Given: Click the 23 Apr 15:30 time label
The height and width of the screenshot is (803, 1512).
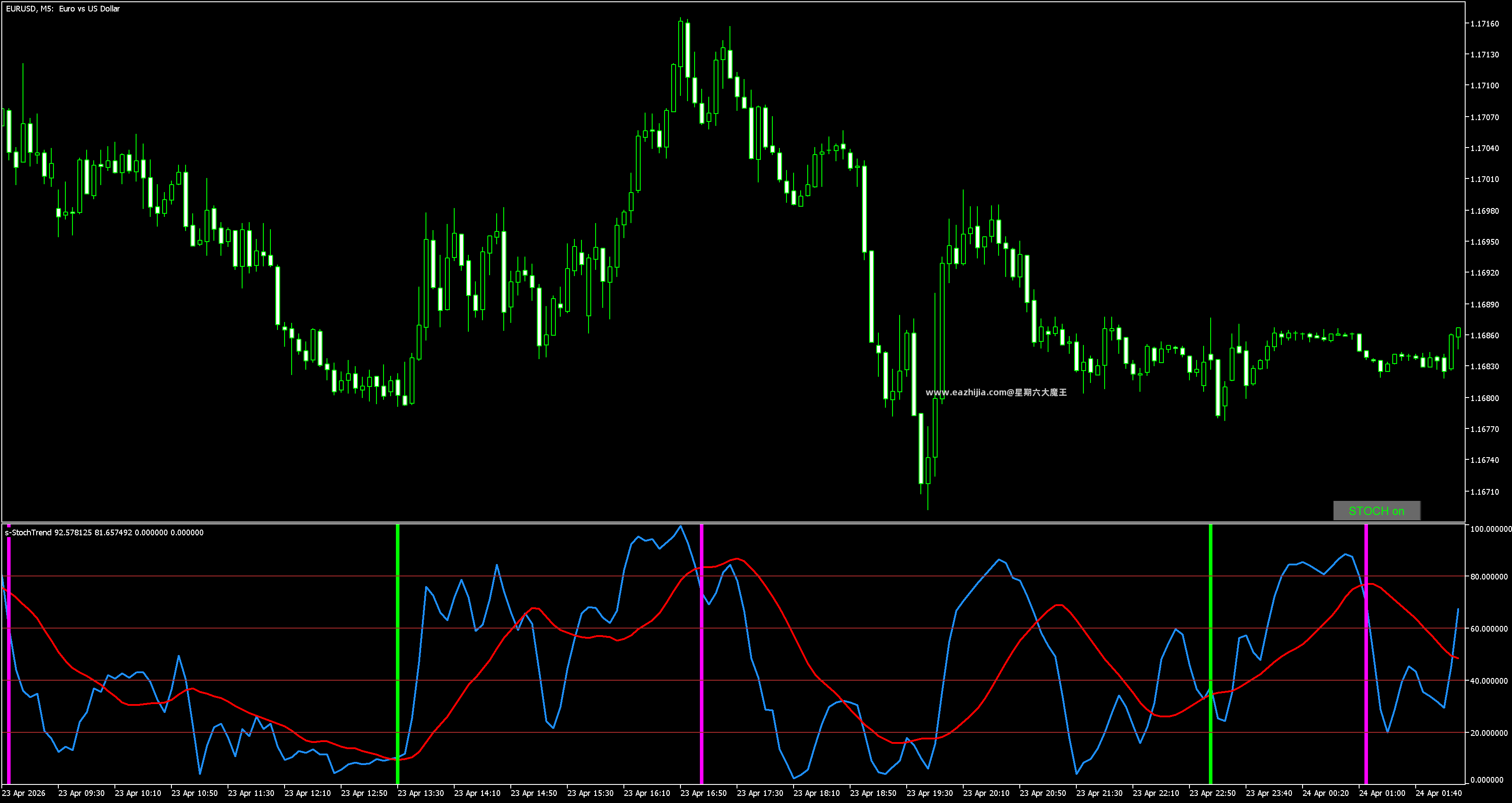Looking at the screenshot, I should click(590, 794).
